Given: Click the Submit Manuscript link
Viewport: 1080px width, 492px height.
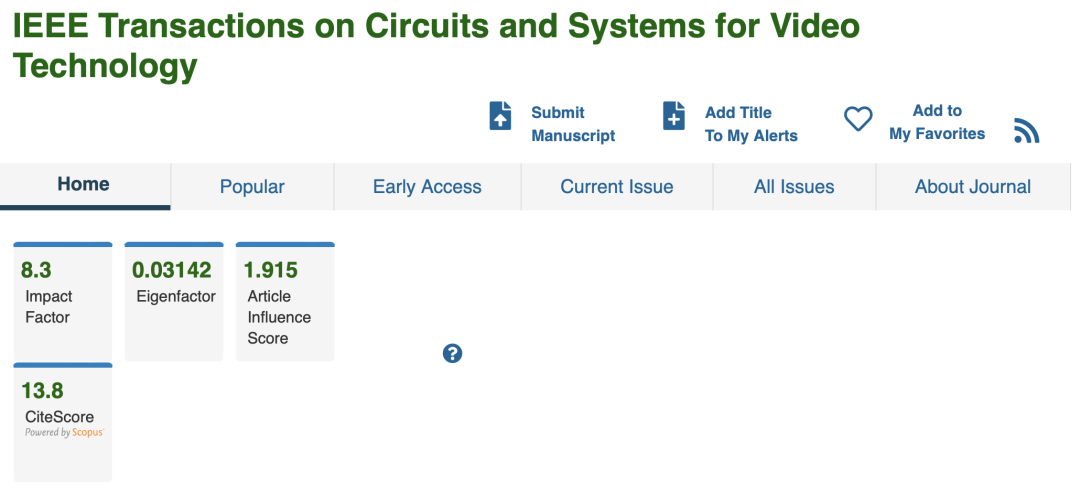Looking at the screenshot, I should click(572, 124).
